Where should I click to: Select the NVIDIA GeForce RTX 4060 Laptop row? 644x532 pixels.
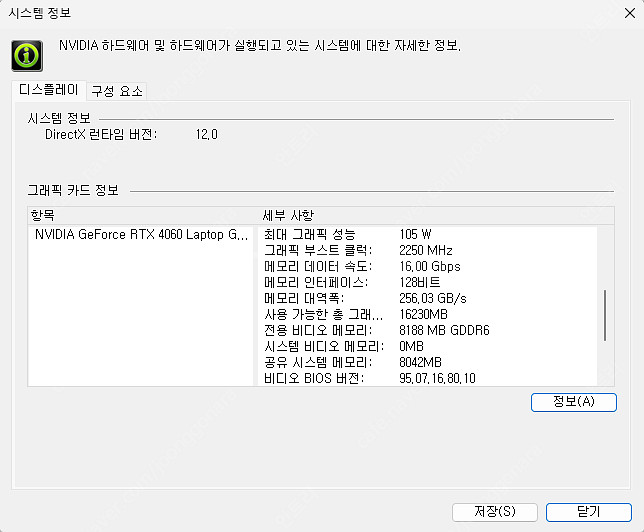point(141,235)
